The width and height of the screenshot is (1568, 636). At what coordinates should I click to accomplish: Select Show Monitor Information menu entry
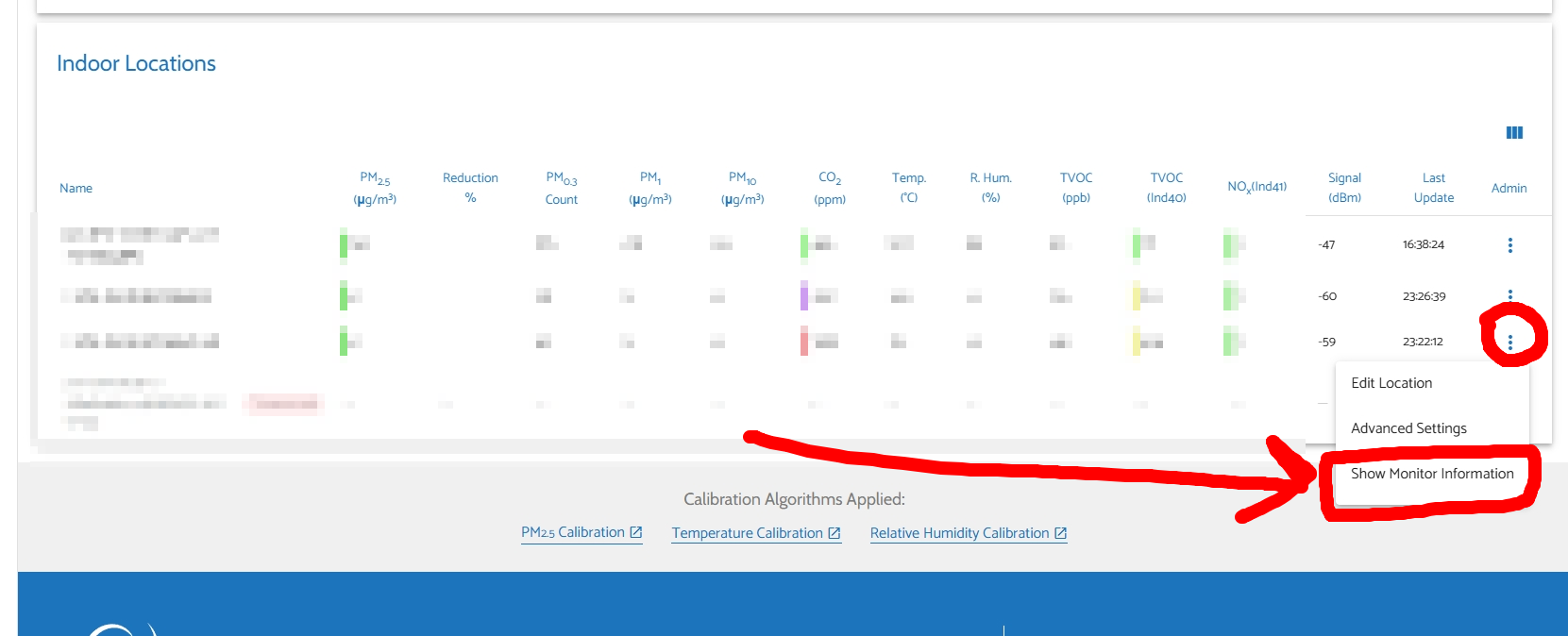coord(1431,474)
